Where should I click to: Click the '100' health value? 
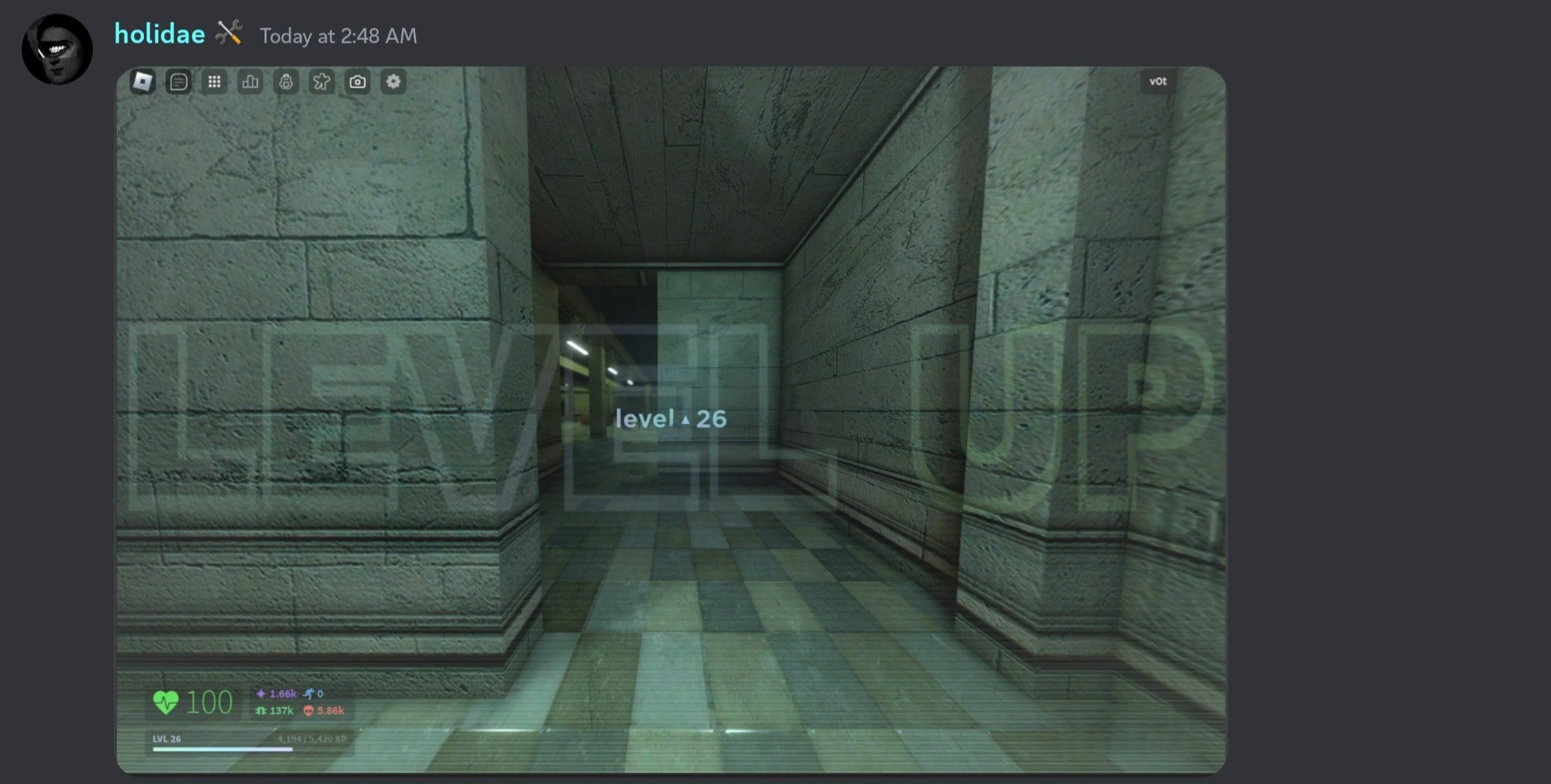(209, 702)
